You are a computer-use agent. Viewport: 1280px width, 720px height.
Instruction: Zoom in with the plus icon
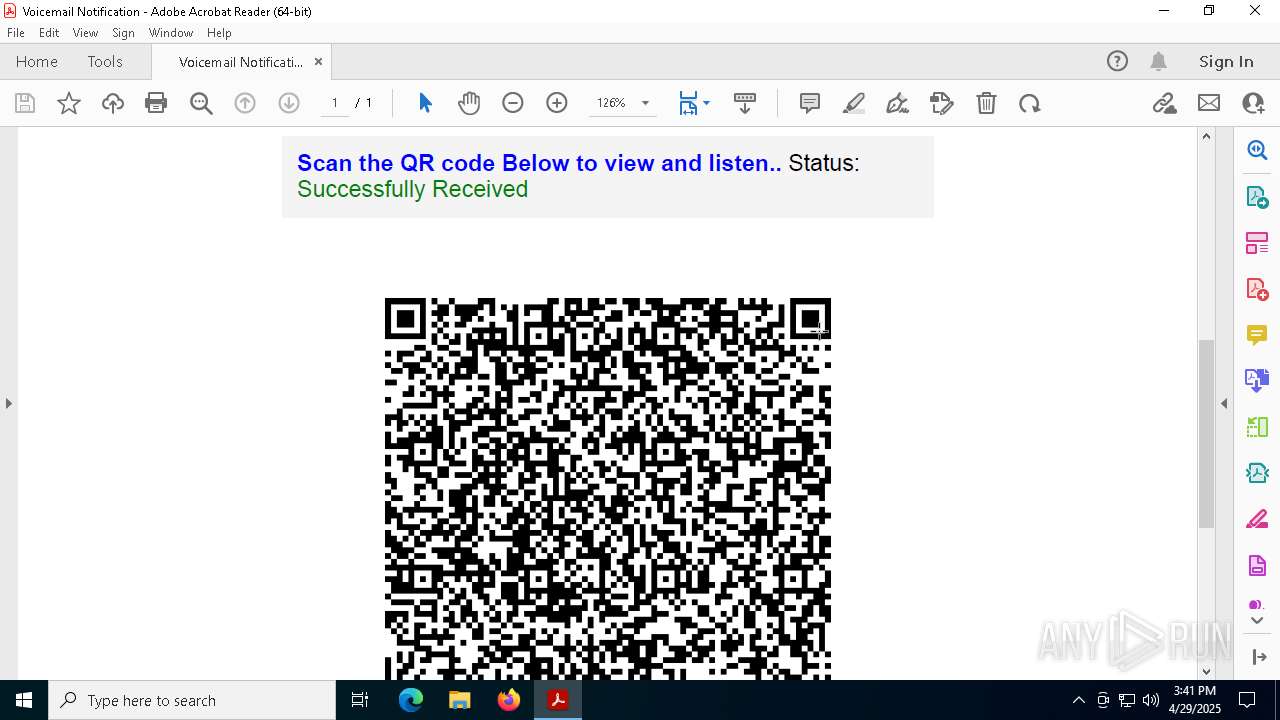[x=557, y=103]
